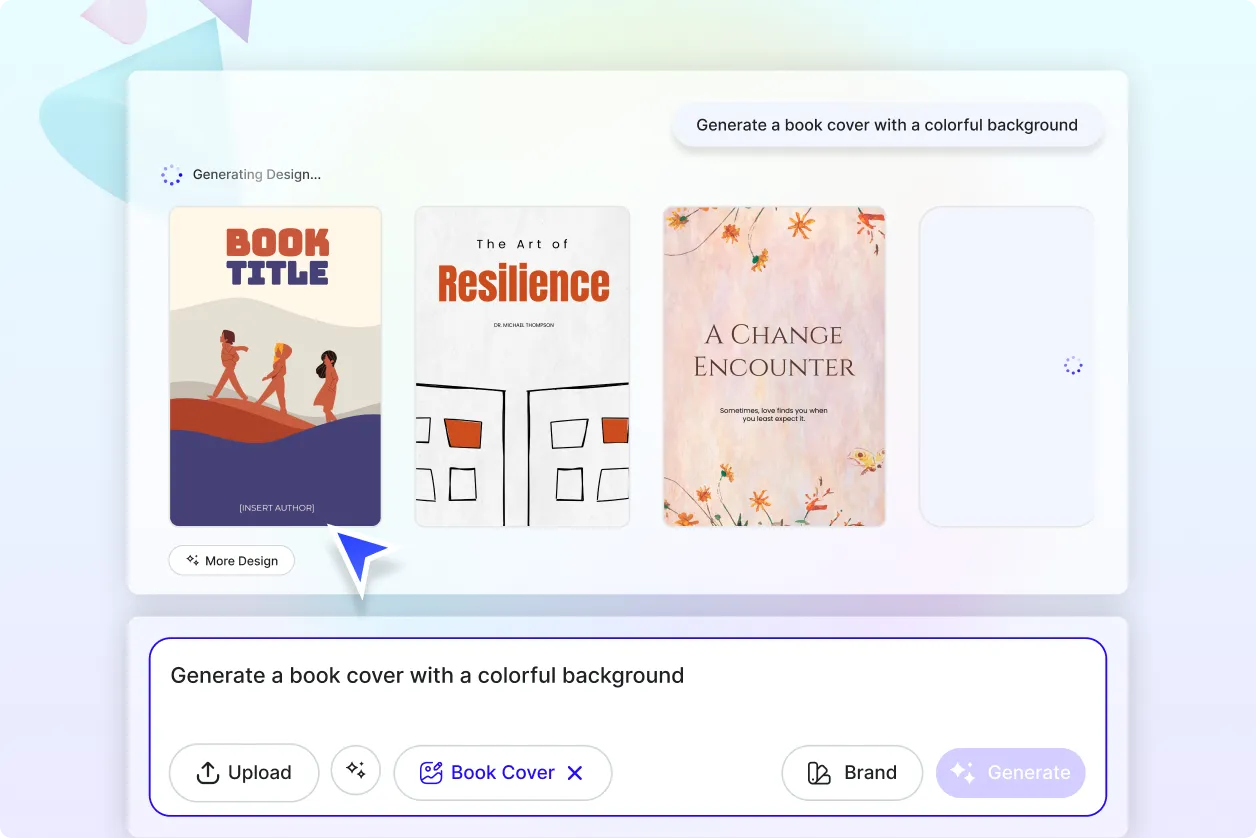Screen dimensions: 1256x838
Task: Open More Design options
Action: (x=231, y=560)
